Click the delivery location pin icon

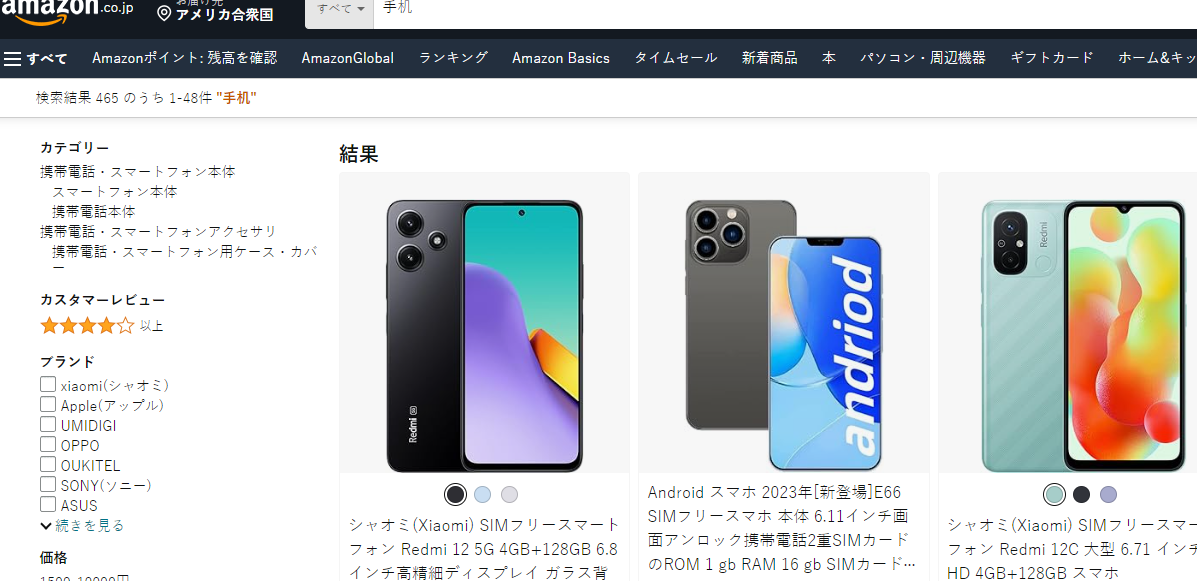point(164,13)
